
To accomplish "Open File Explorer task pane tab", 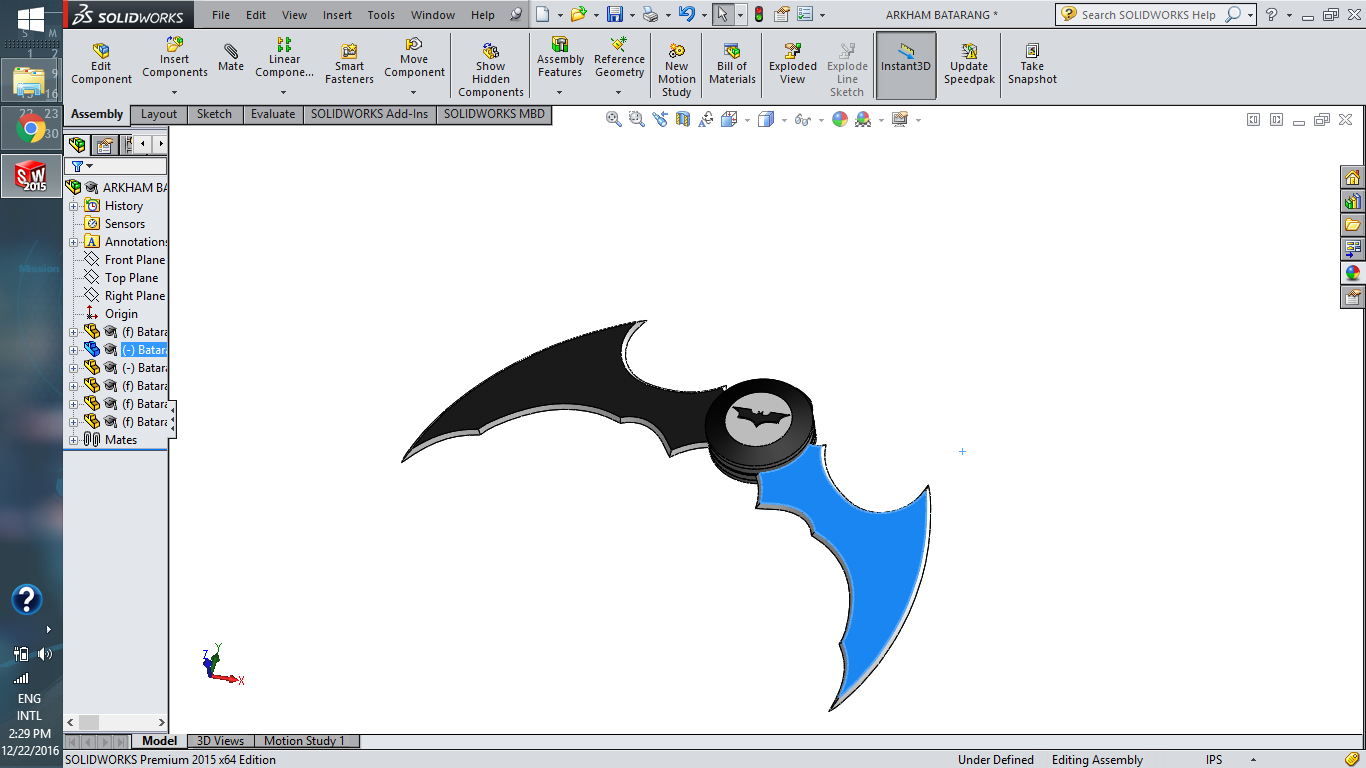I will point(1353,225).
